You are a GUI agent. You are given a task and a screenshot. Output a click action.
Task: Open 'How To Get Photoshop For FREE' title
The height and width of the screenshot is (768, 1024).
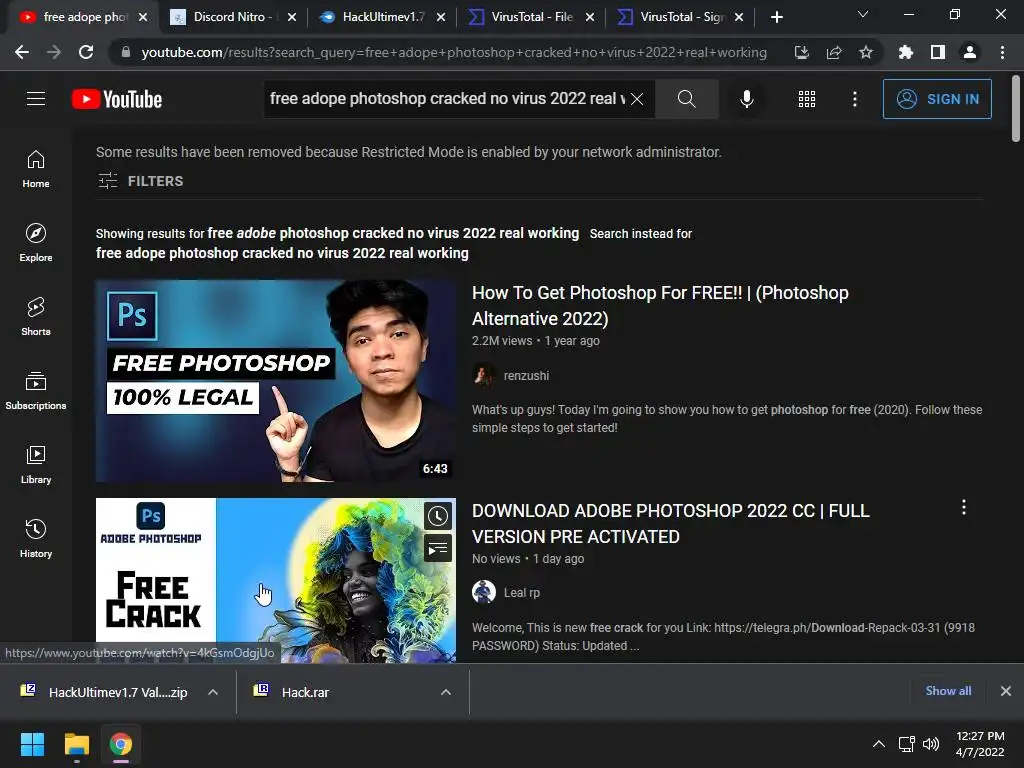click(x=660, y=305)
